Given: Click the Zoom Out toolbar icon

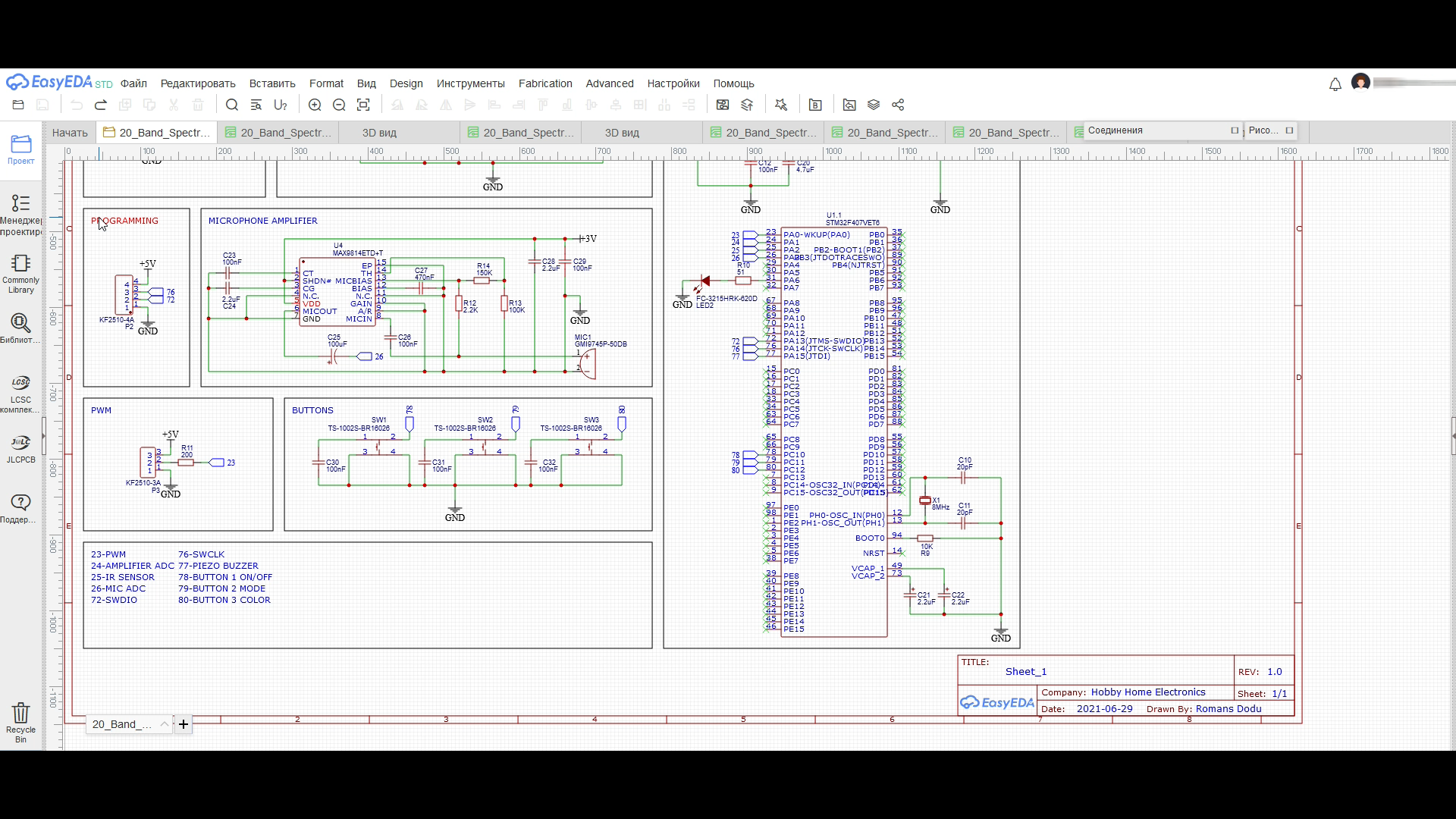Looking at the screenshot, I should pyautogui.click(x=339, y=105).
